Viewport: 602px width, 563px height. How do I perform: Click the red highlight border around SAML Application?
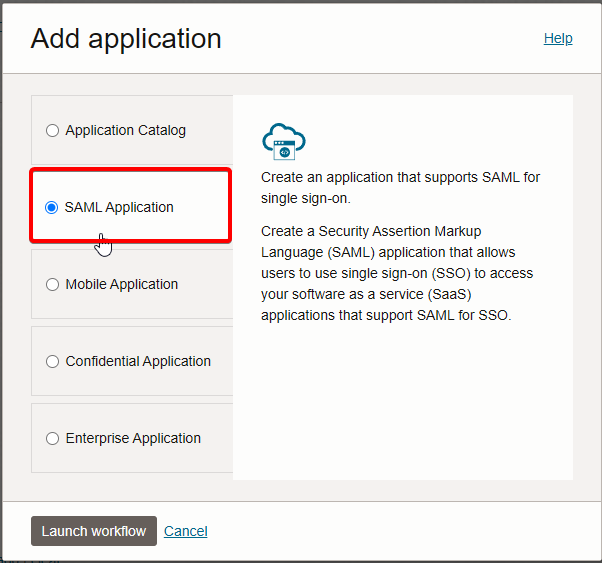pos(131,170)
